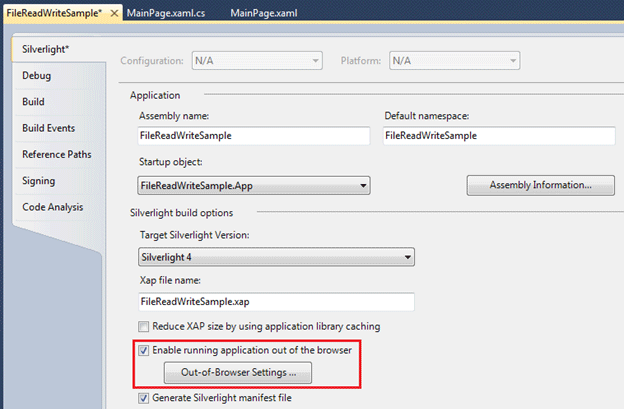Open the MainPage.xaml document tab
624x409 pixels.
[263, 13]
